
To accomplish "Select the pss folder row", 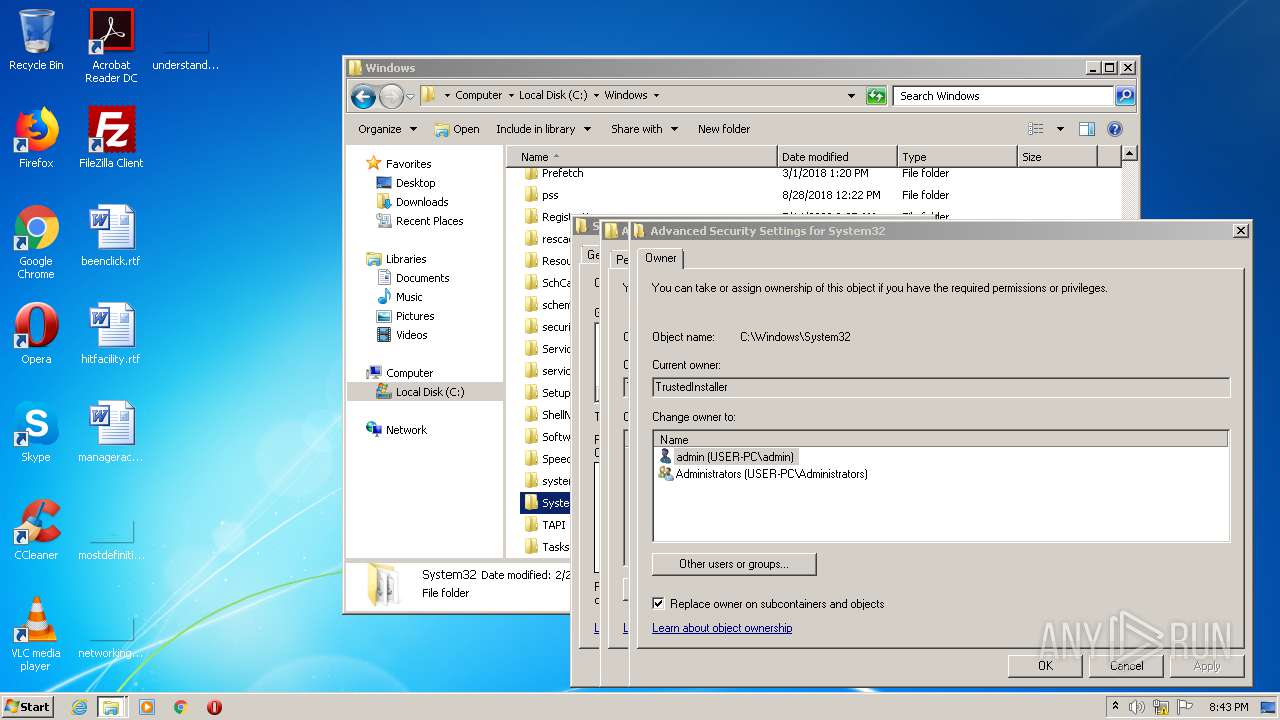I will tap(812, 195).
